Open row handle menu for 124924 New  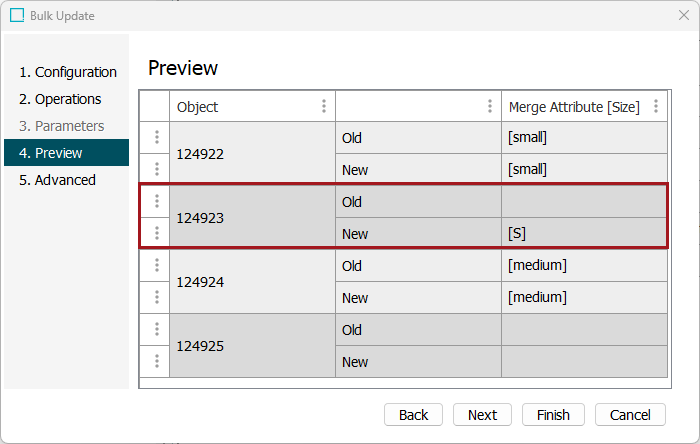pos(157,298)
